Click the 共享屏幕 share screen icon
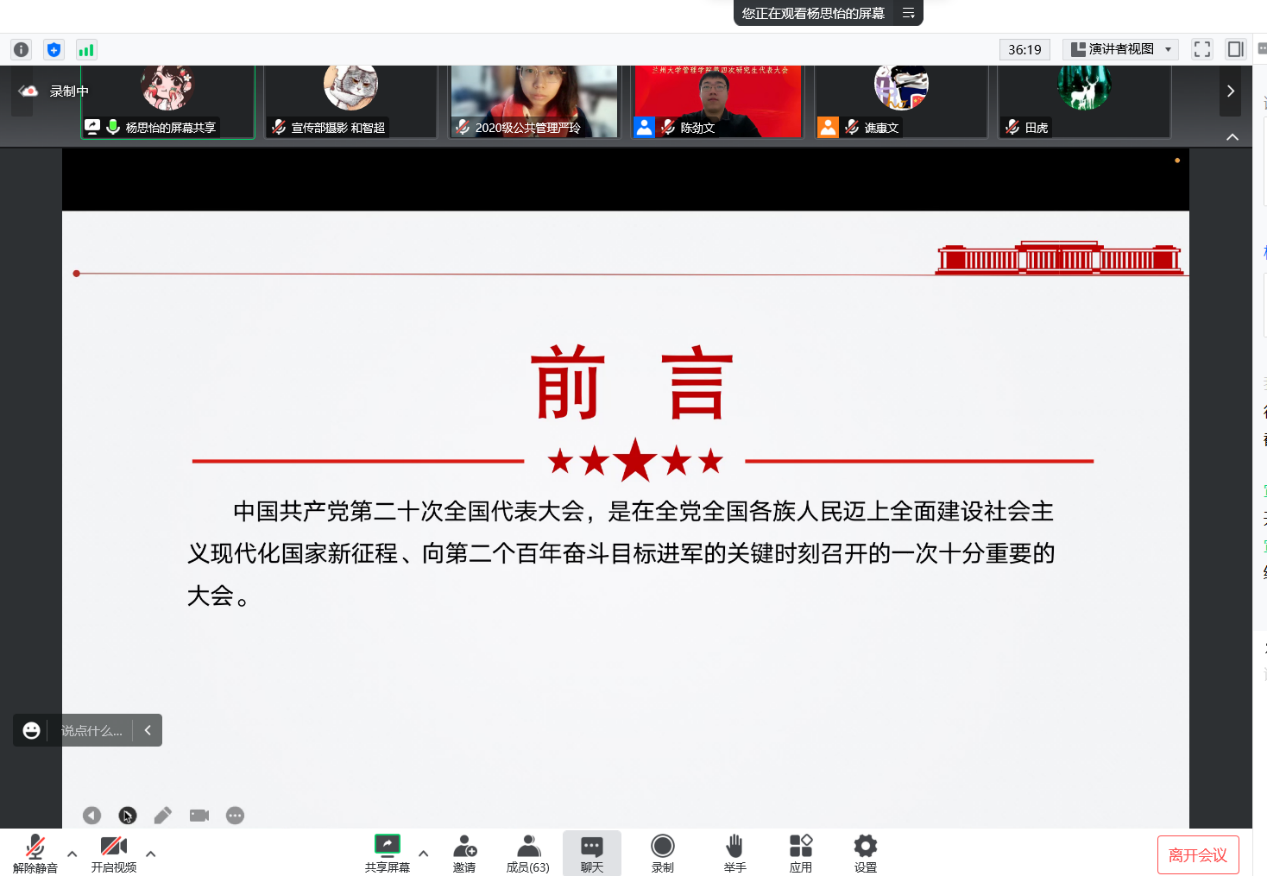The width and height of the screenshot is (1267, 876). (387, 846)
